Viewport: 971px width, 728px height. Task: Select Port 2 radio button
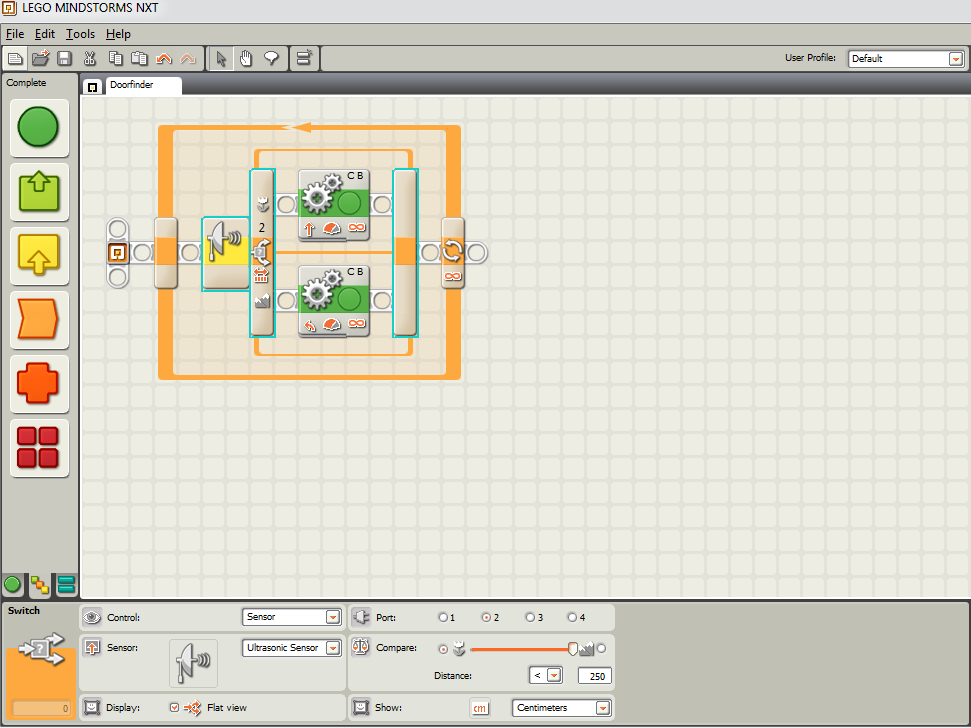pos(486,617)
